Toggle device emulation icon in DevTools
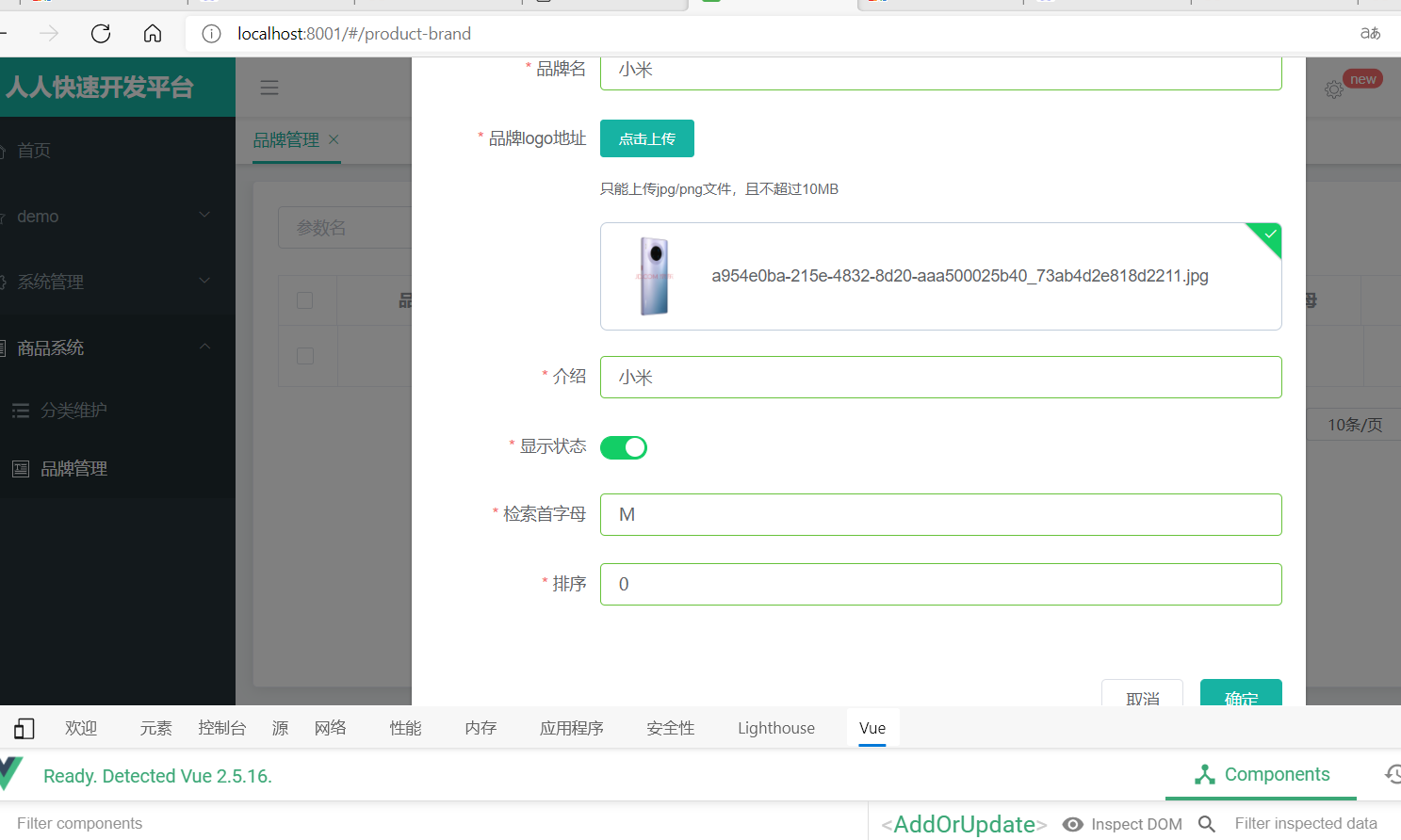 click(x=24, y=728)
